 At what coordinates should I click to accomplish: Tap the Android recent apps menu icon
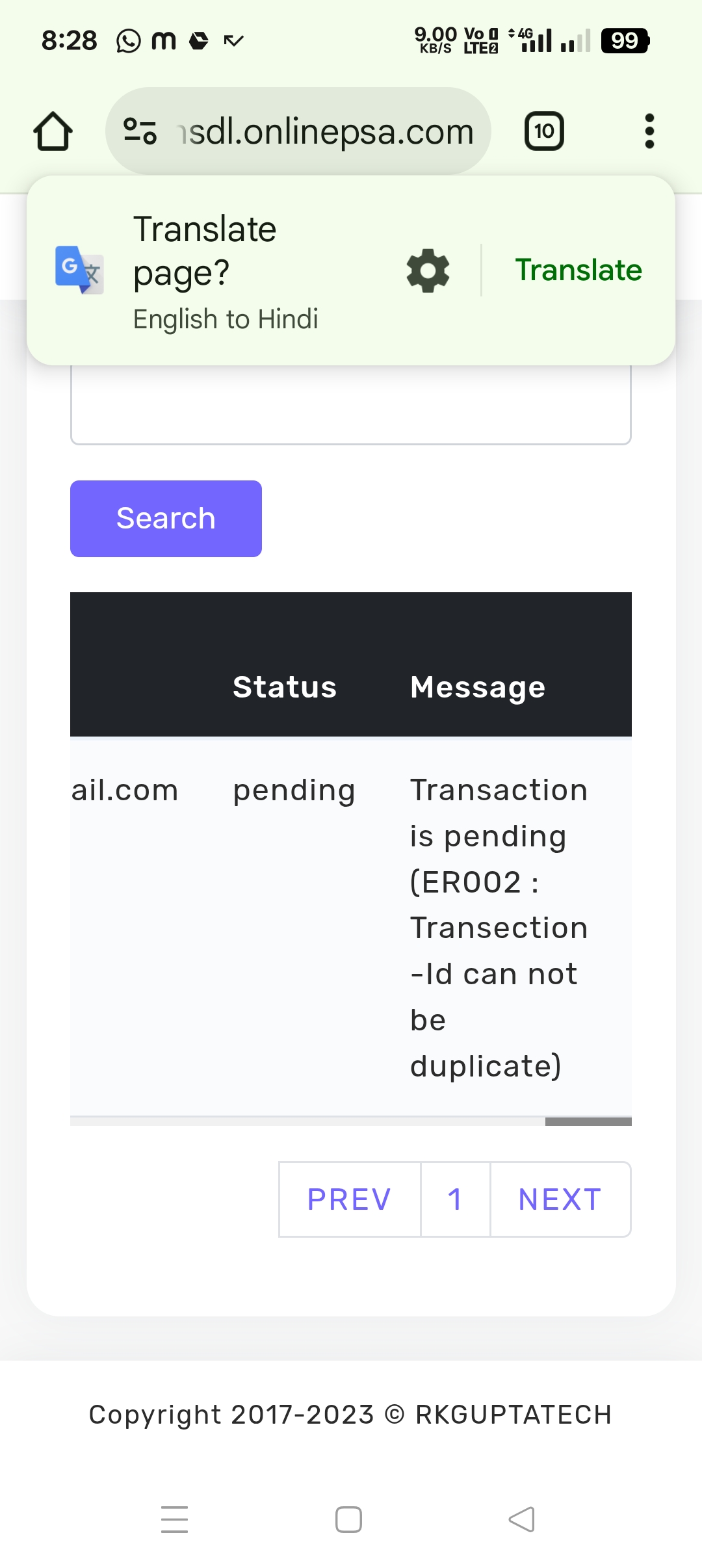point(174,1519)
